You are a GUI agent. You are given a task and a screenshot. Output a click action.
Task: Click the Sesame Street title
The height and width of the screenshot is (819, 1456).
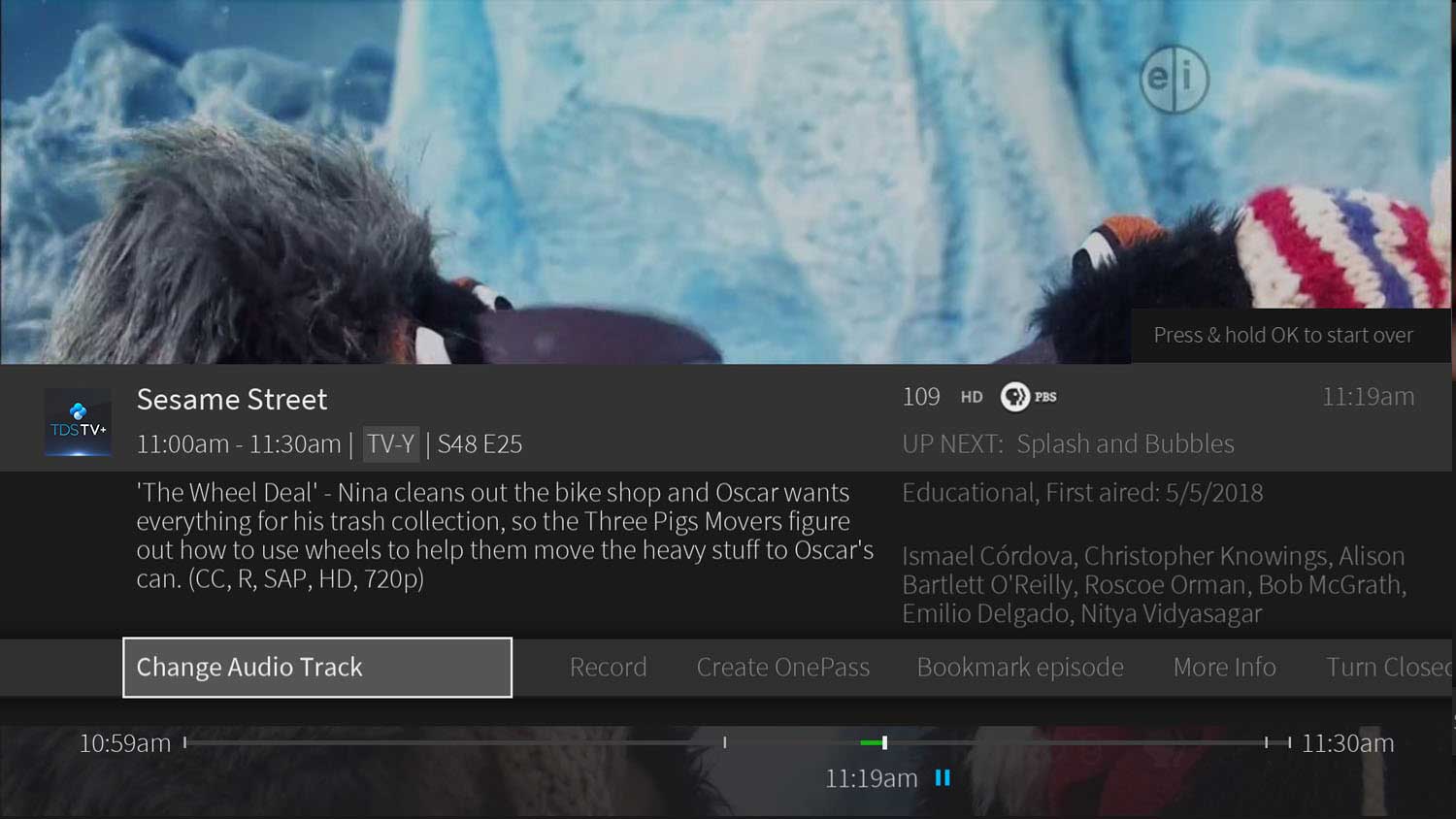[x=232, y=399]
